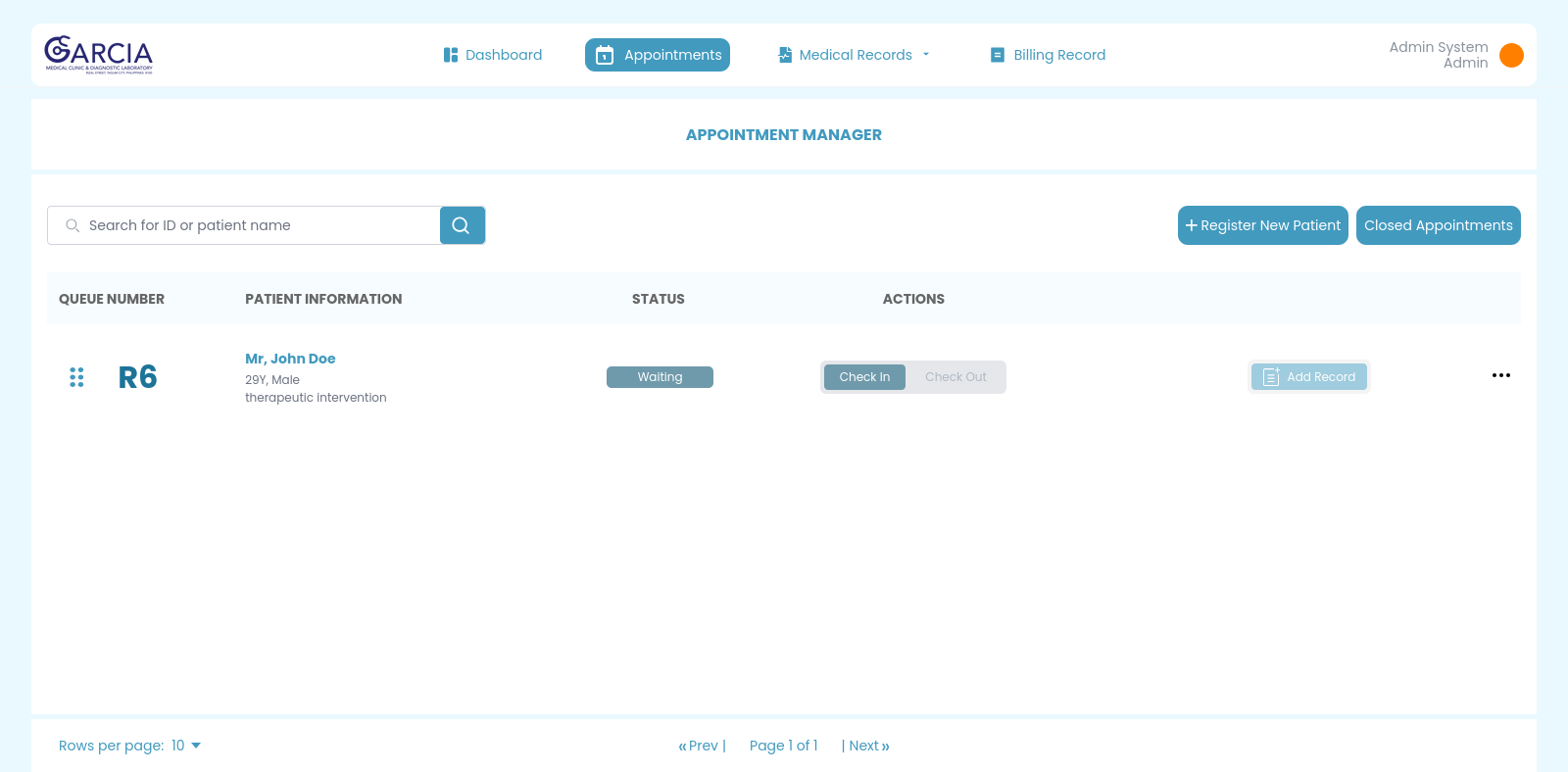Click the orange admin avatar
This screenshot has width=1568, height=772.
click(x=1511, y=55)
